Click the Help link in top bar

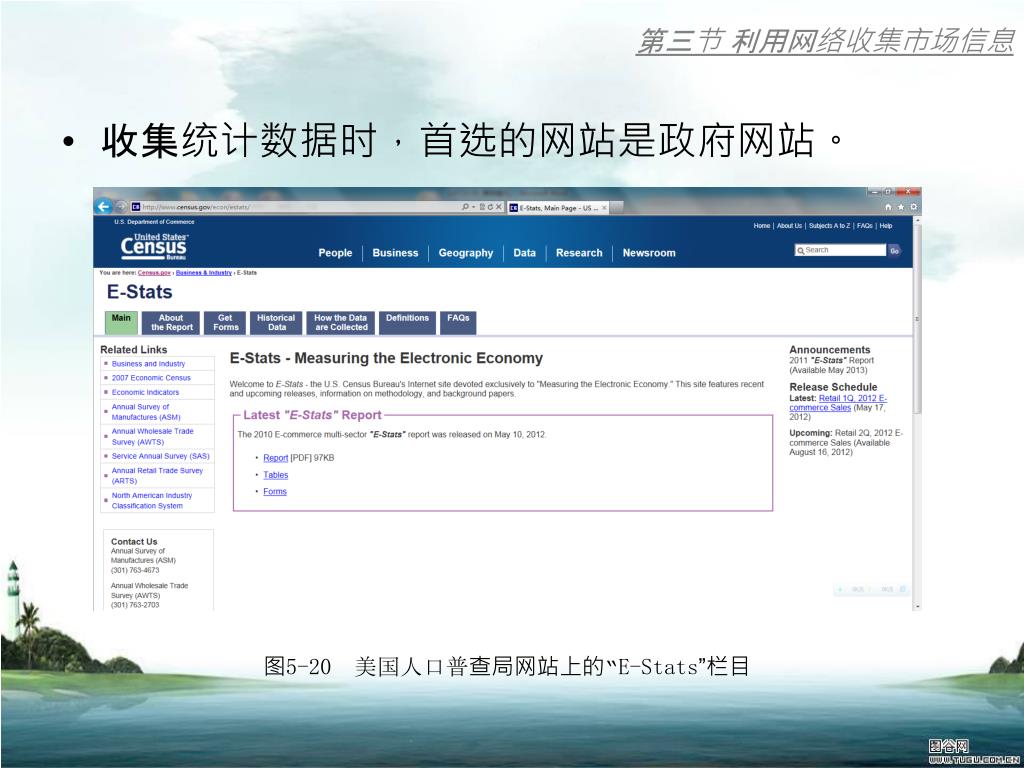pyautogui.click(x=886, y=226)
